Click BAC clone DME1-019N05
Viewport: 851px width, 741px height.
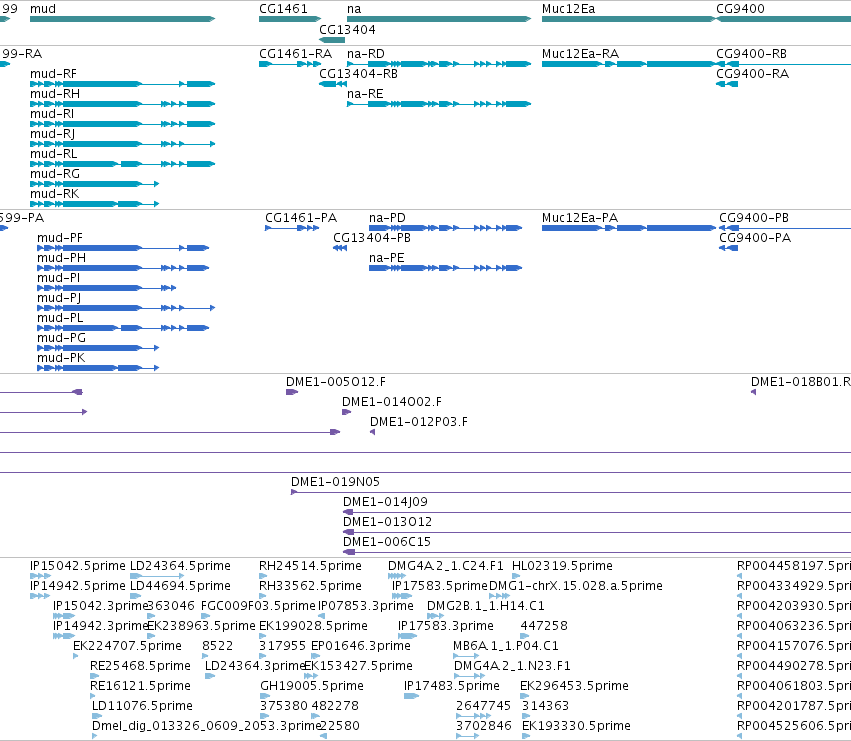coord(571,492)
